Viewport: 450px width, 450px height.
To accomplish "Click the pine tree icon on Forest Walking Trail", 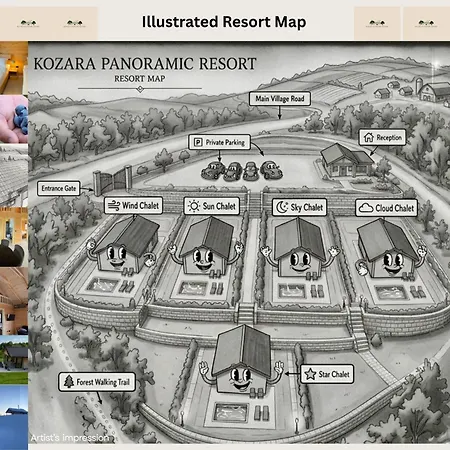I will (x=69, y=381).
